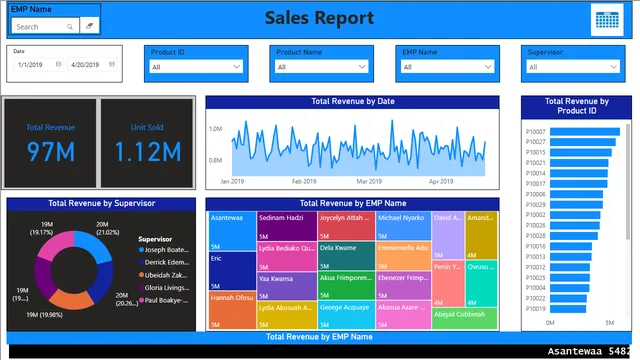Click the search magnifier icon
The image size is (640, 360).
click(70, 27)
